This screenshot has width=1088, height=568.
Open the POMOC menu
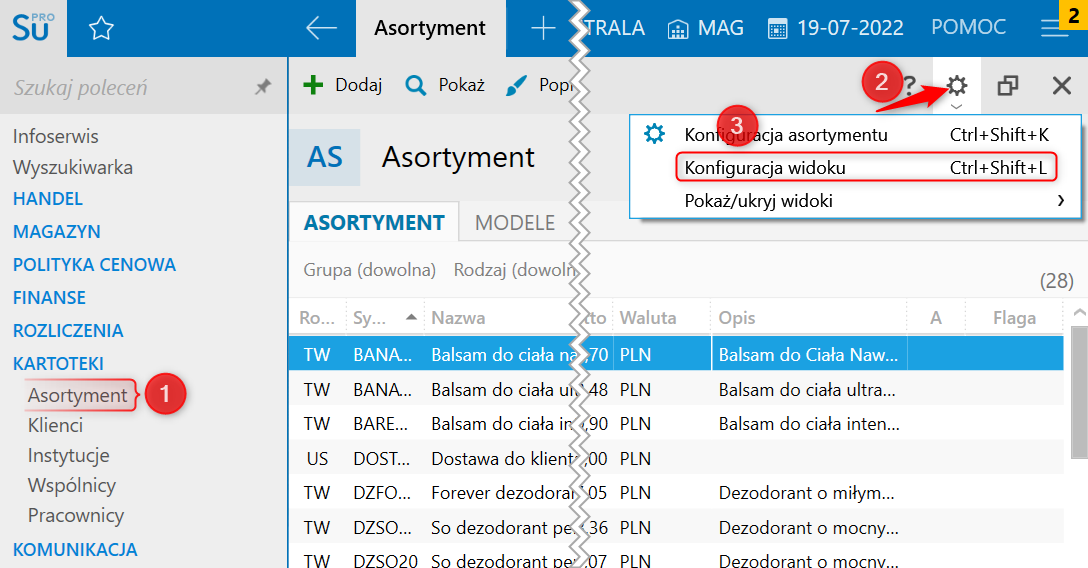pos(969,27)
